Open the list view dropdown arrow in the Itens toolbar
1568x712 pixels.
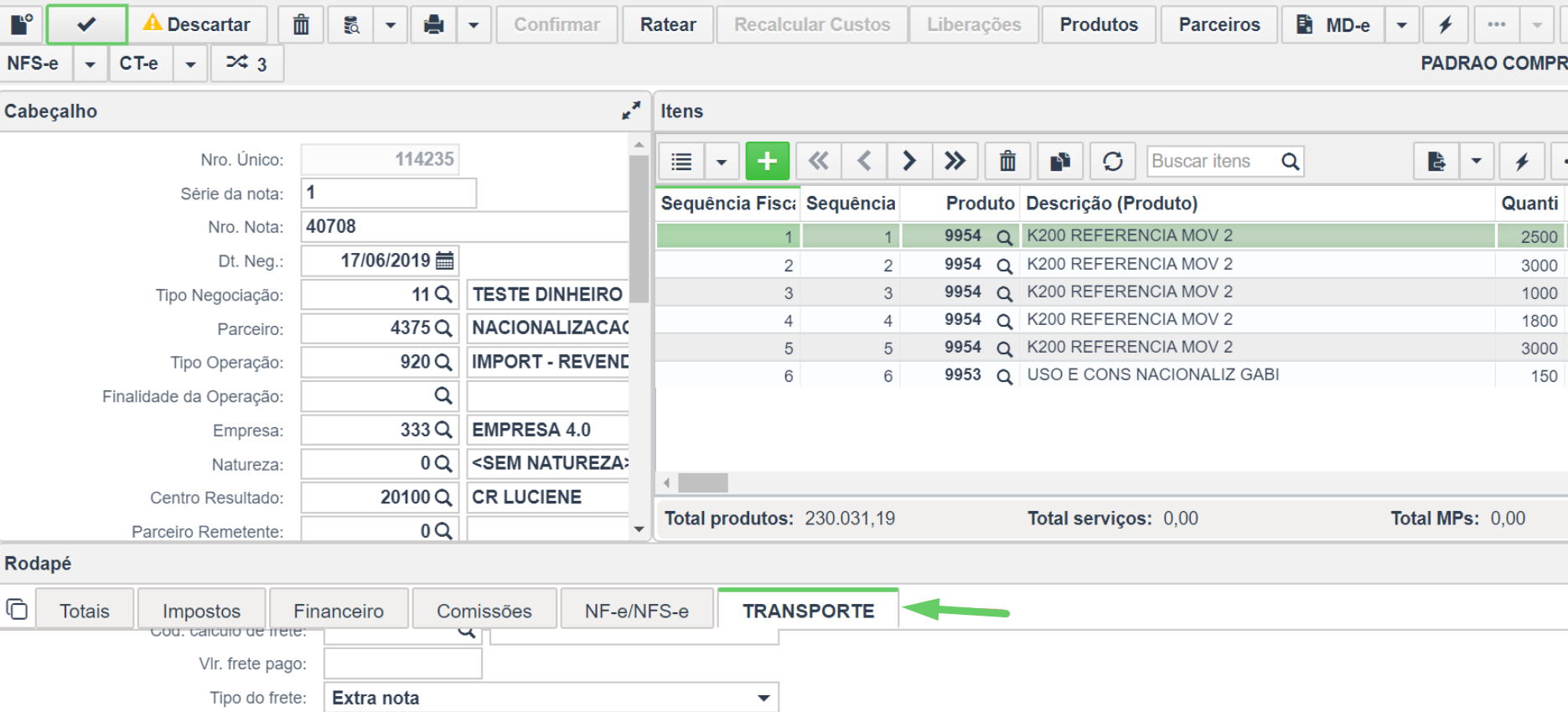tap(722, 161)
